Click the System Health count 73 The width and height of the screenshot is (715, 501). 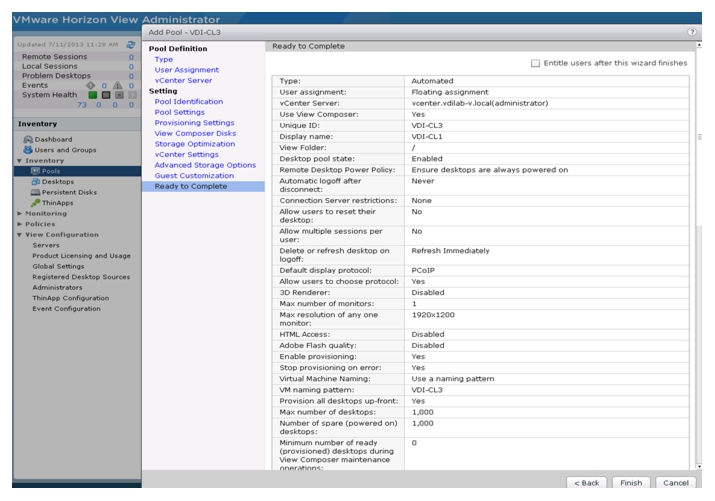pyautogui.click(x=82, y=105)
